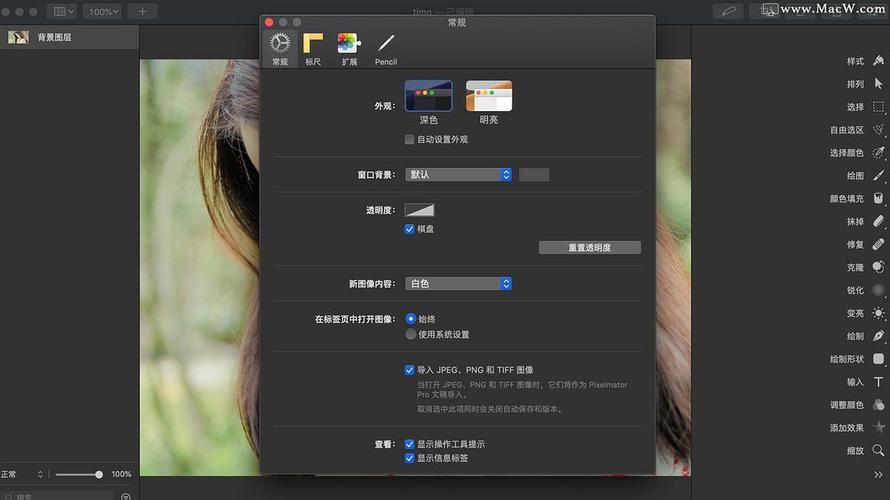Select the 绘图 paint brush tool
Image resolution: width=890 pixels, height=500 pixels.
click(x=878, y=175)
